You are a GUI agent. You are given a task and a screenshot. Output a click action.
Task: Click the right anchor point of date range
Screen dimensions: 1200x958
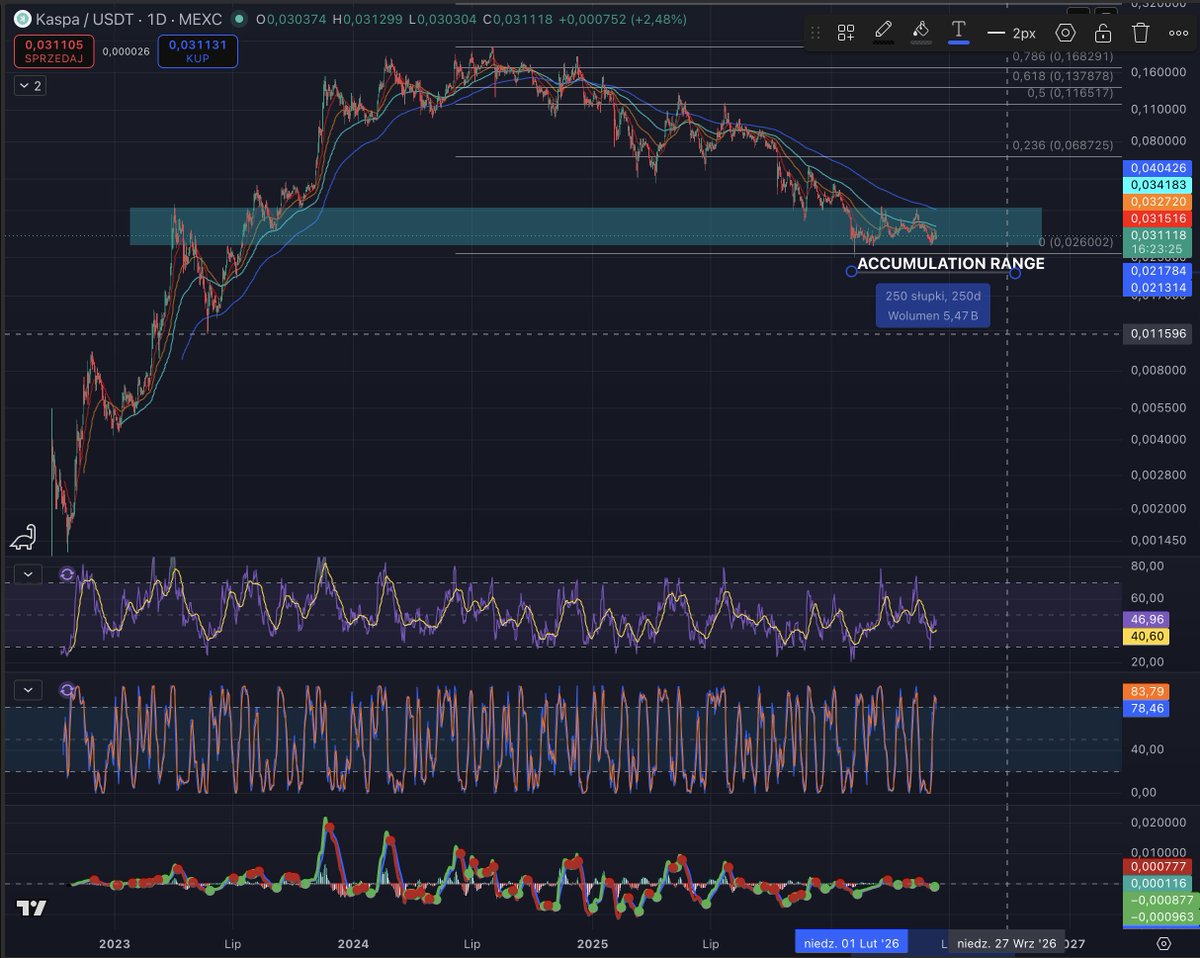[x=1015, y=272]
